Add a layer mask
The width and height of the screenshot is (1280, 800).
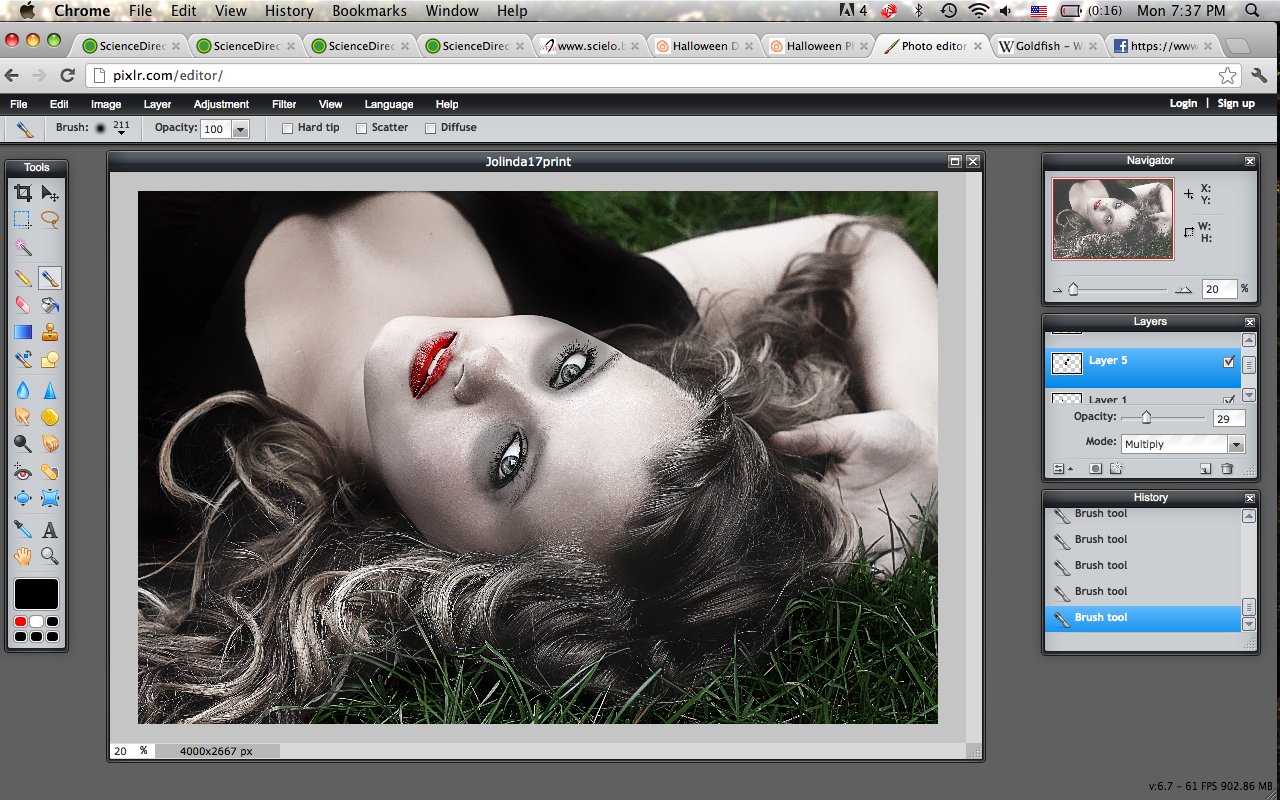[1095, 468]
